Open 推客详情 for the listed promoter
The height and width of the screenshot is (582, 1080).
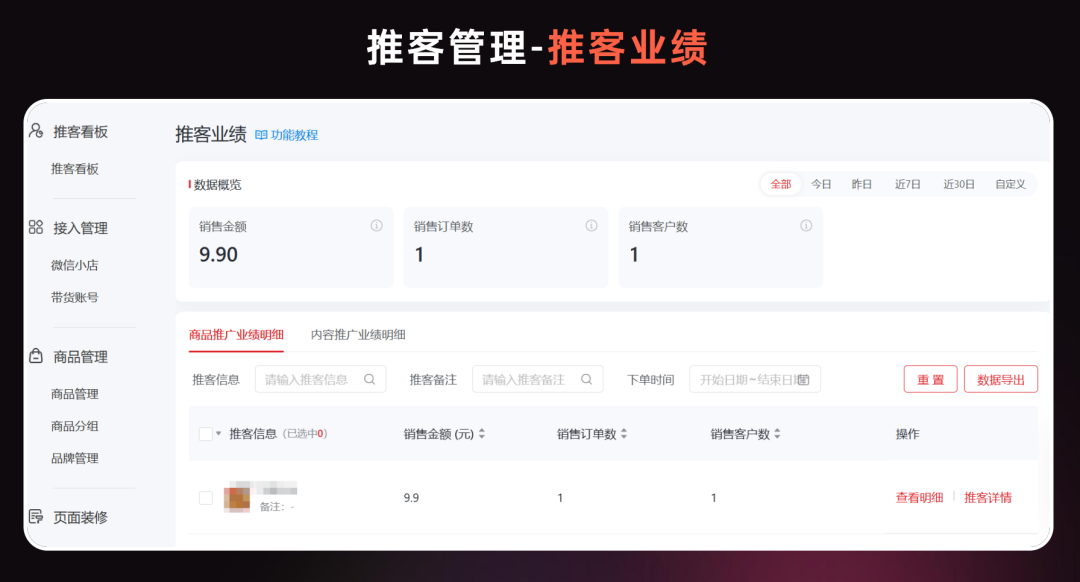coord(987,497)
